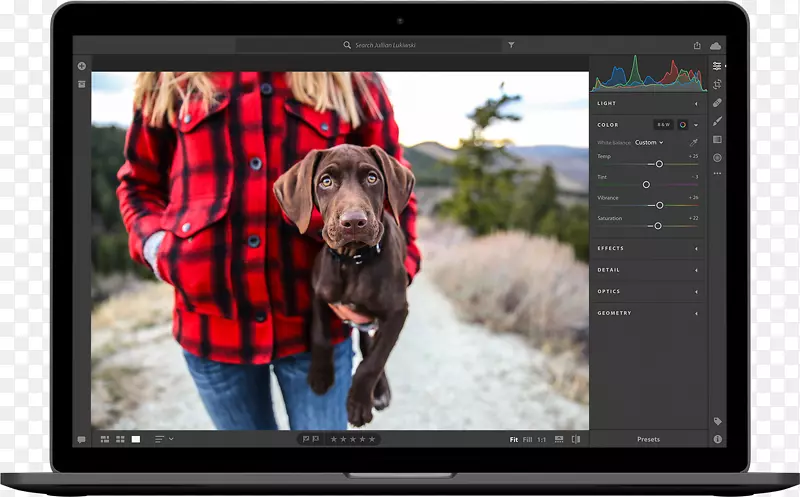
Task: Expand the Light panel arrow
Action: tap(696, 104)
